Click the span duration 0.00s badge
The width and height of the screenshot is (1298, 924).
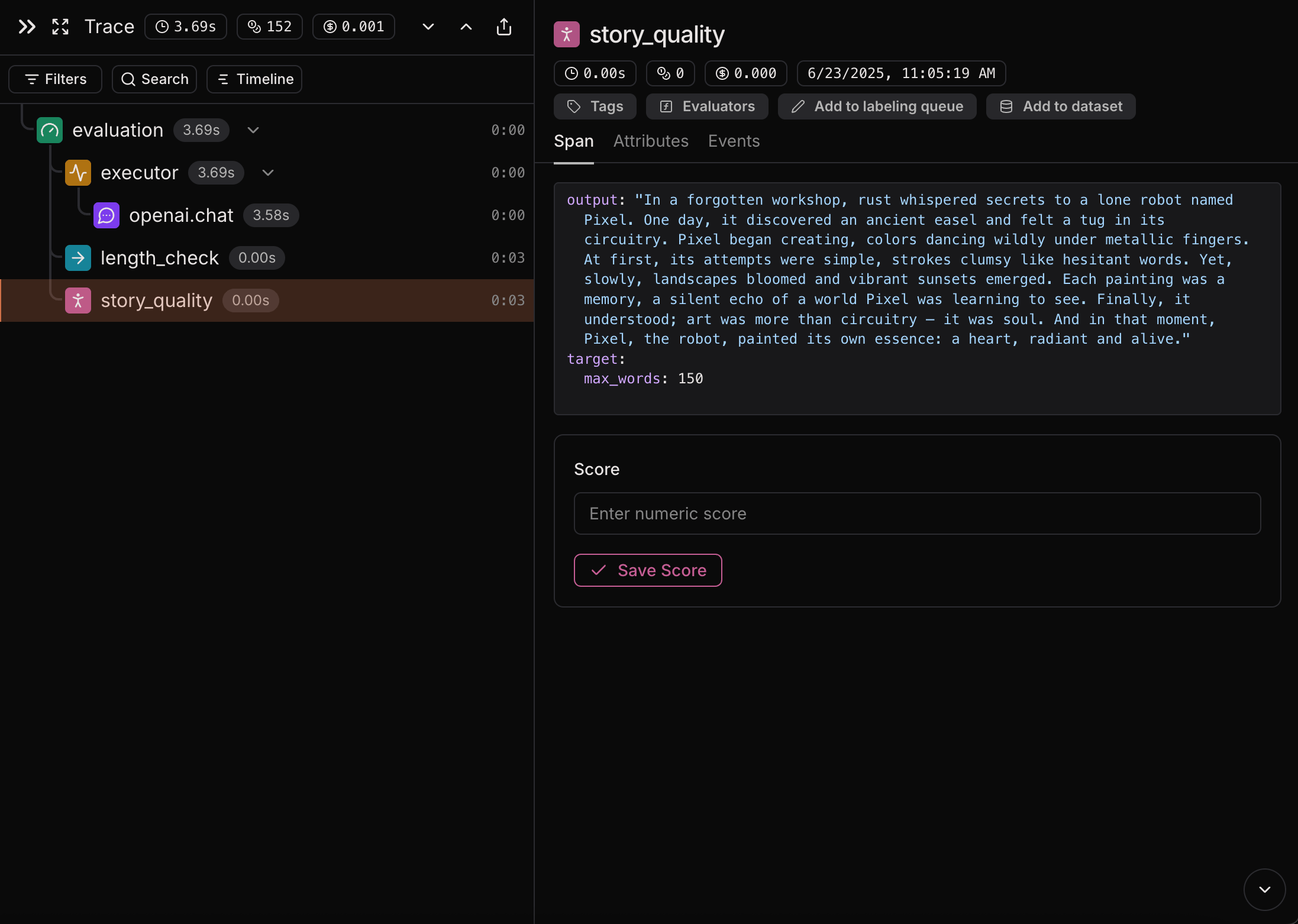595,73
